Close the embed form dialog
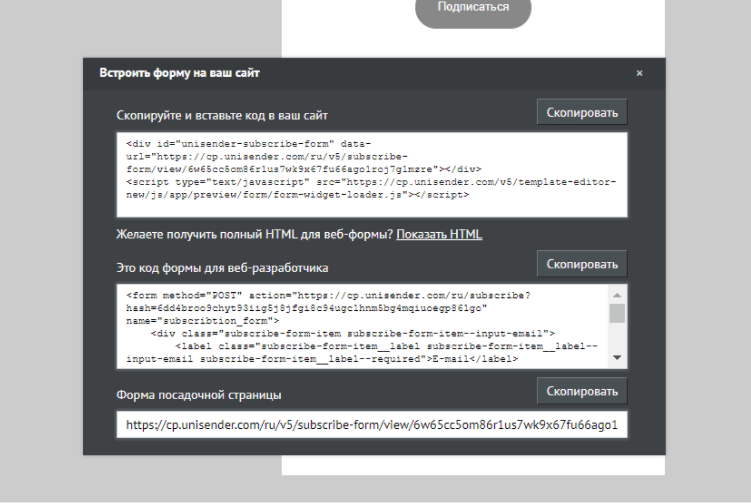751x503 pixels. point(639,73)
